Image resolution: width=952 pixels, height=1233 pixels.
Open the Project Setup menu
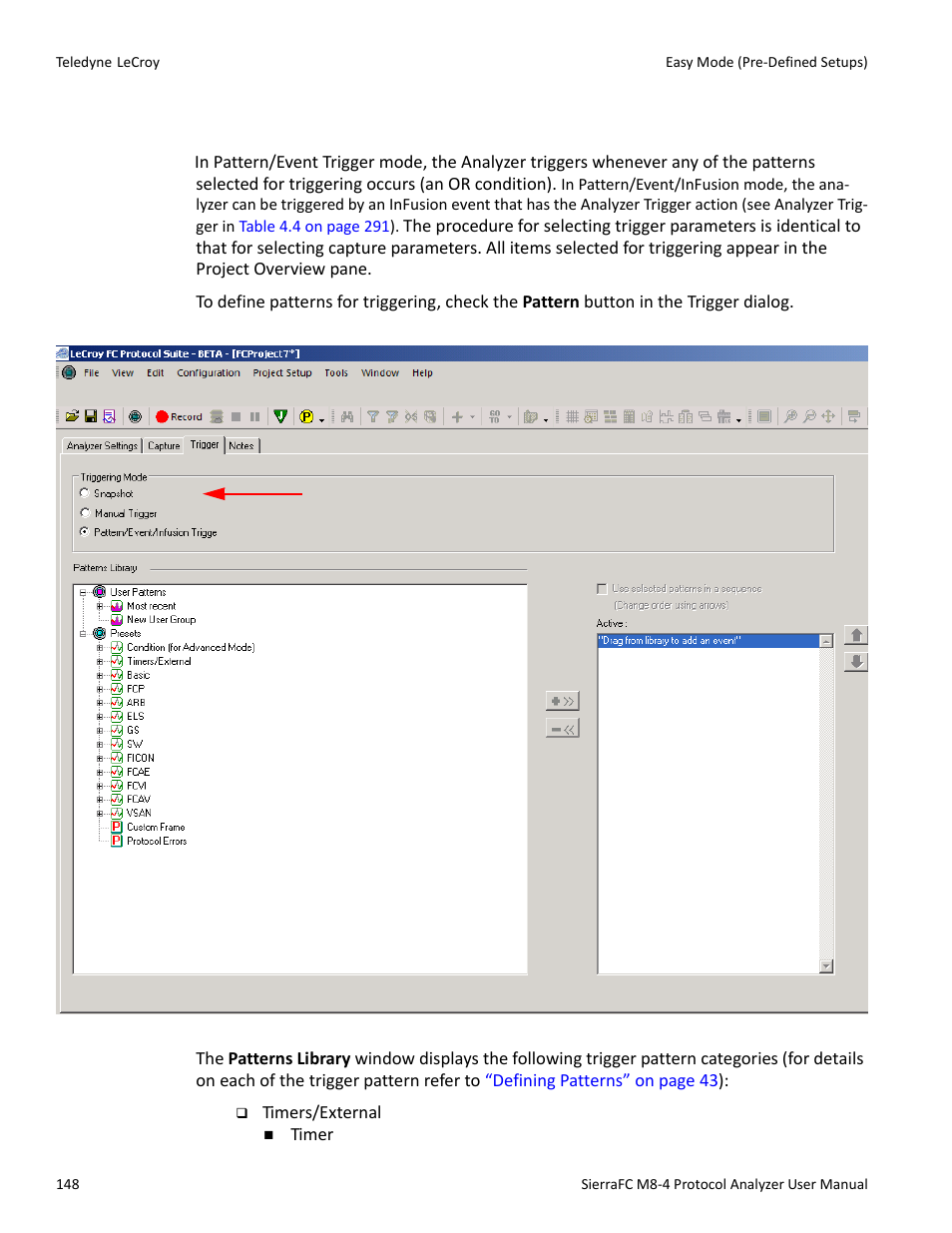click(282, 373)
